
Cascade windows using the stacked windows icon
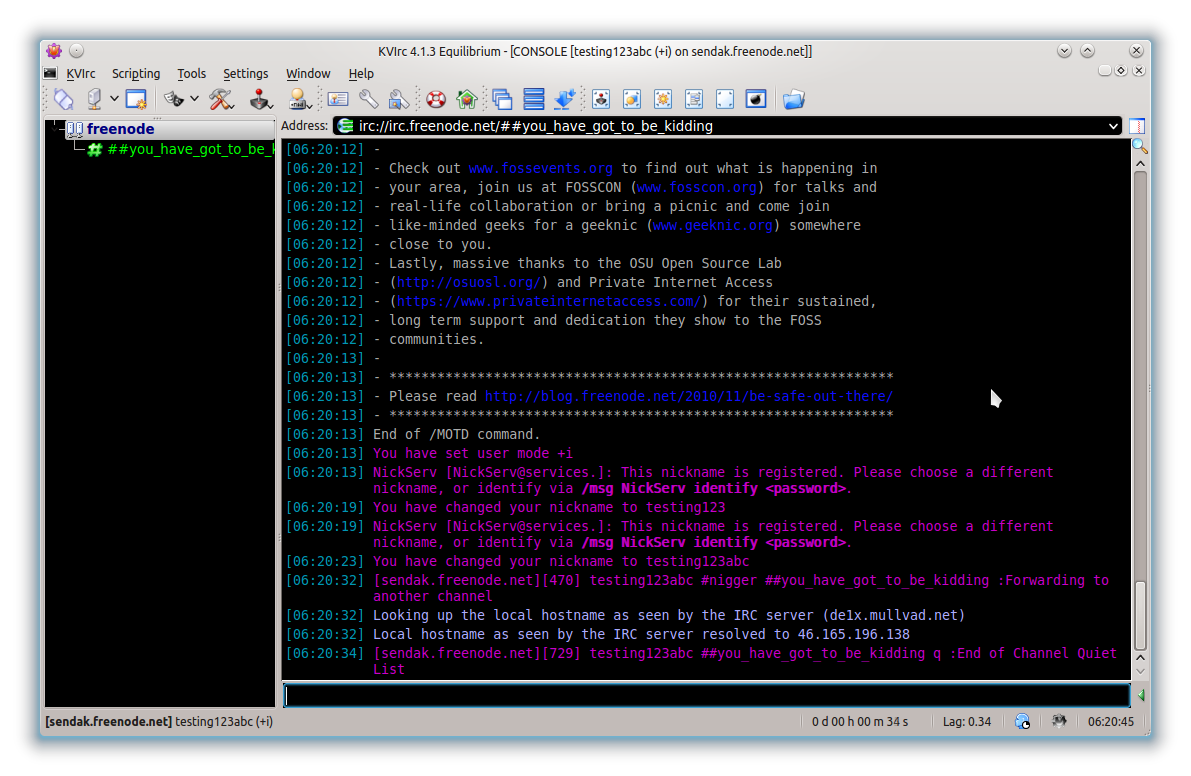(502, 99)
